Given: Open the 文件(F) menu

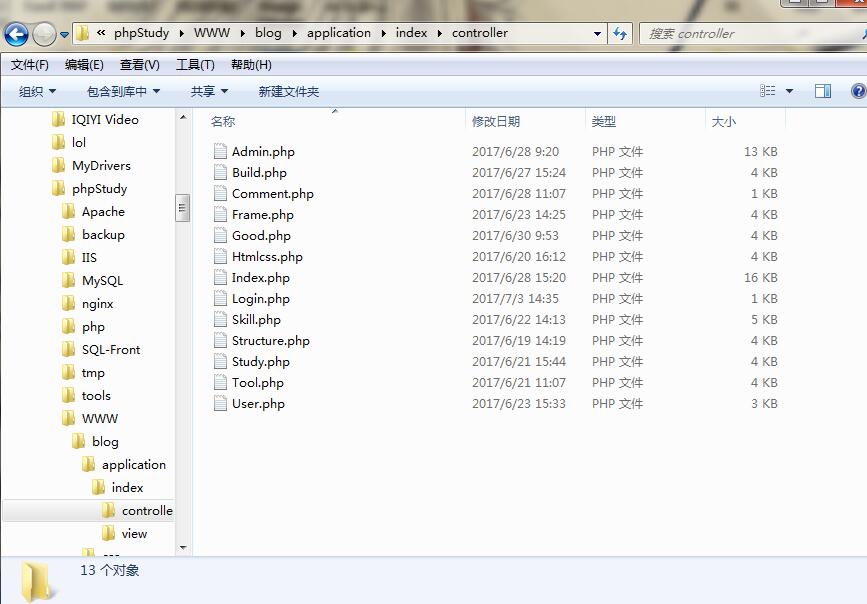Looking at the screenshot, I should (x=30, y=65).
